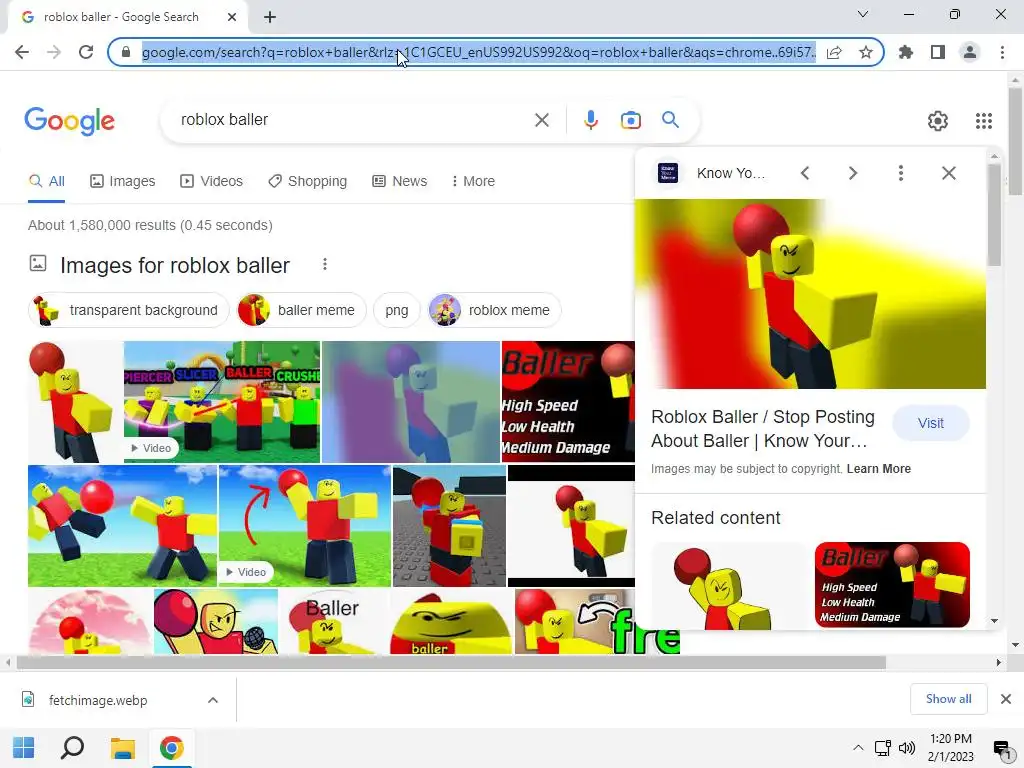
Task: Click the address bar URL
Action: click(x=478, y=52)
